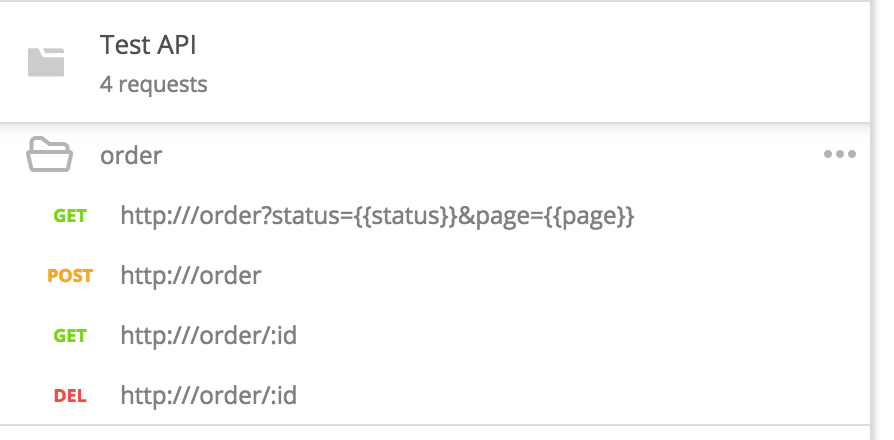This screenshot has width=894, height=440.
Task: Open the DEL http:///order/:id request
Action: tap(208, 396)
